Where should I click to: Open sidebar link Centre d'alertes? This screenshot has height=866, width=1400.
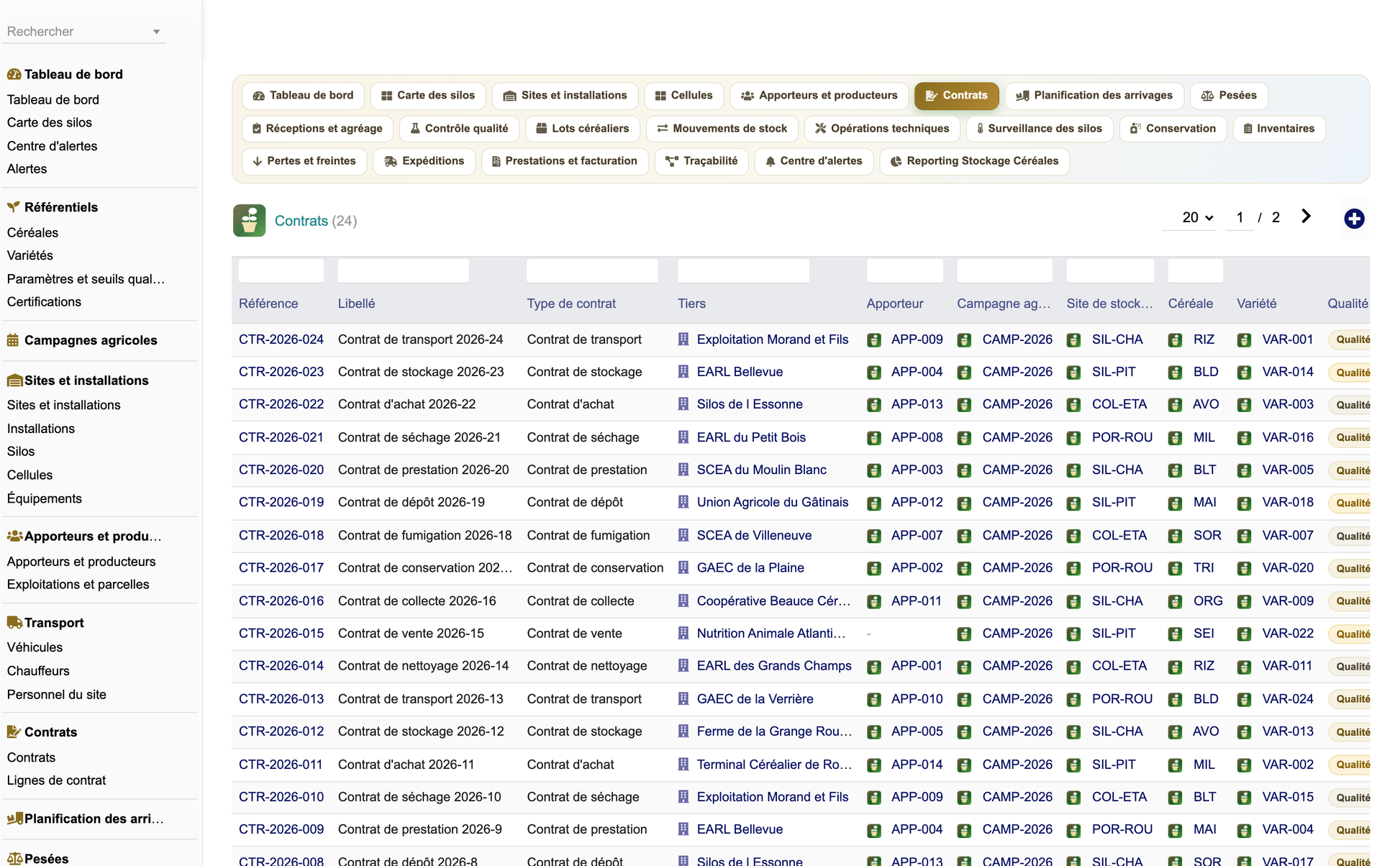(x=52, y=146)
